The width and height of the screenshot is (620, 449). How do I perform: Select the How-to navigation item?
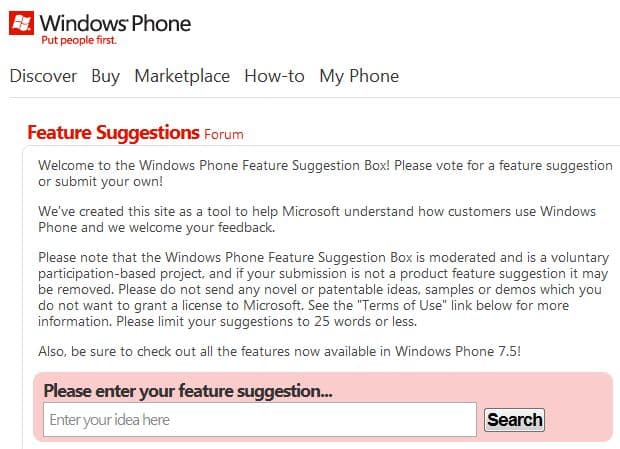pyautogui.click(x=274, y=76)
